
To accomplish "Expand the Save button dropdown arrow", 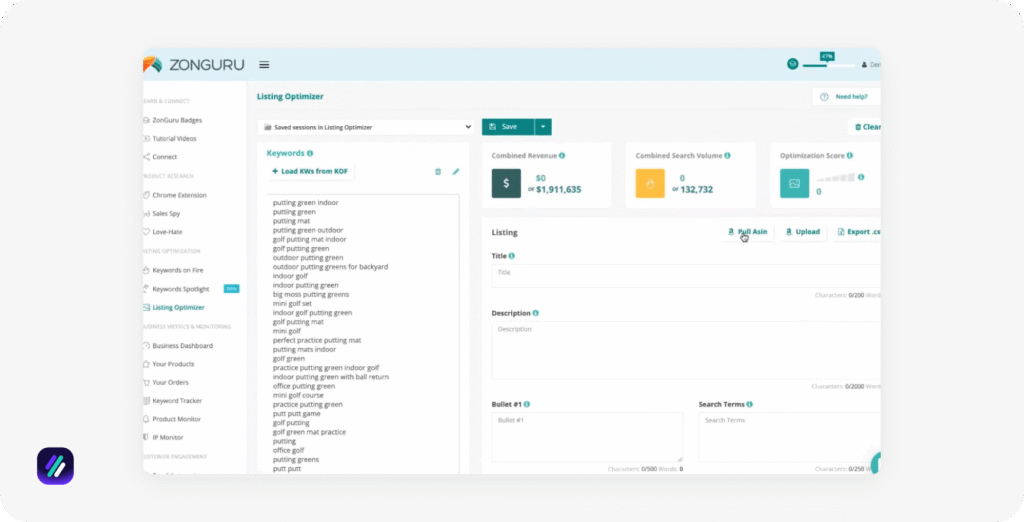I will click(x=542, y=127).
